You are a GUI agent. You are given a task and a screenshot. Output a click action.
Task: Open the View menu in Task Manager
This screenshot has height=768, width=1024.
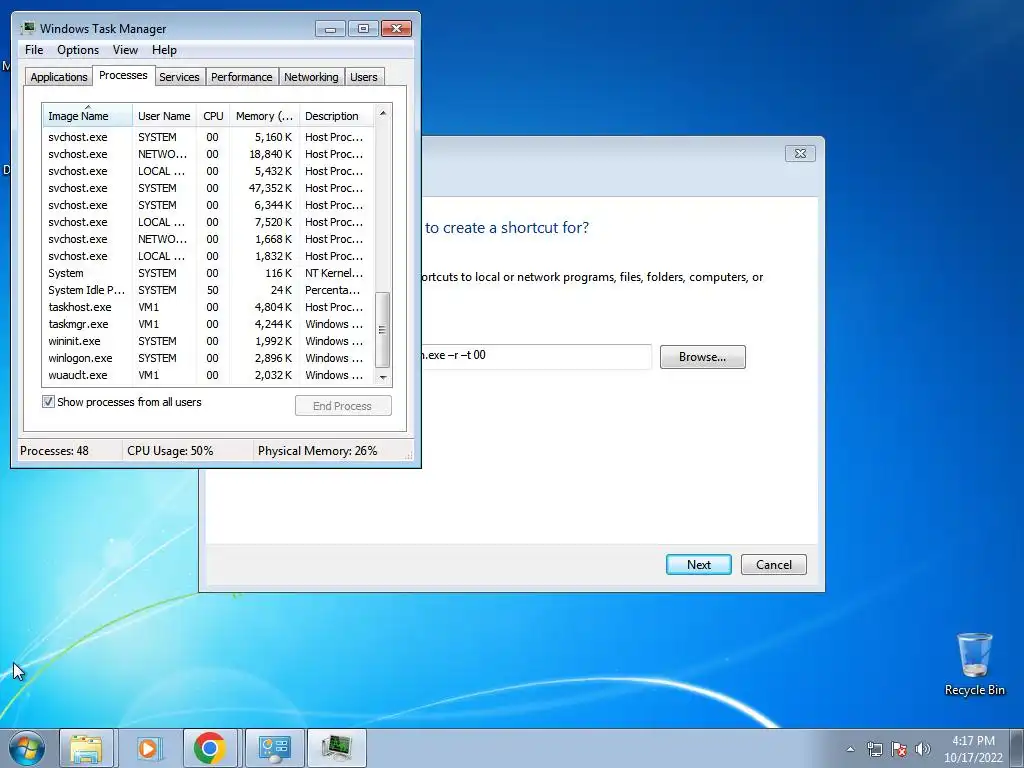click(x=125, y=50)
